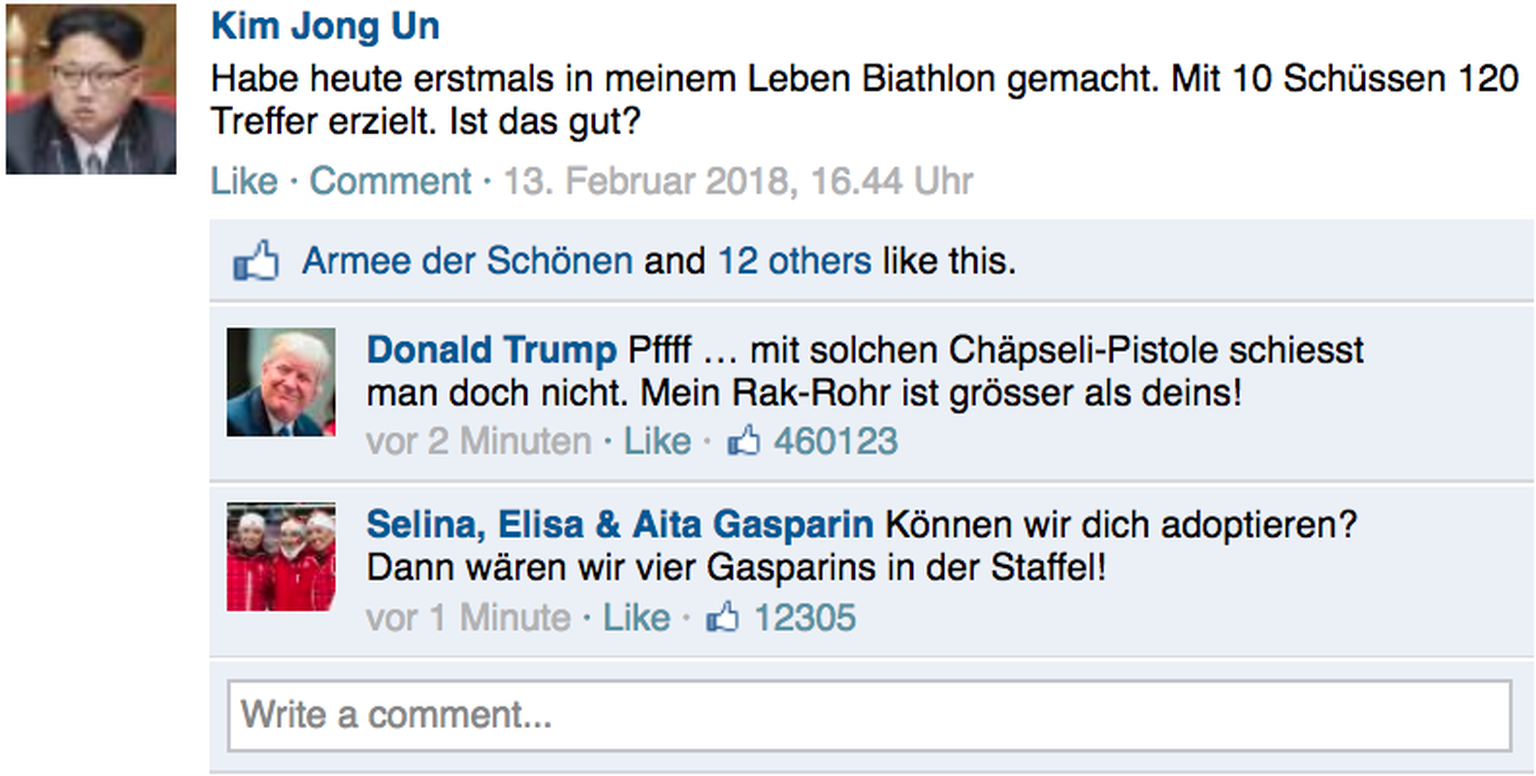Screen dimensions: 1536x776
Task: Open the post author's profile picture
Action: pos(91,89)
